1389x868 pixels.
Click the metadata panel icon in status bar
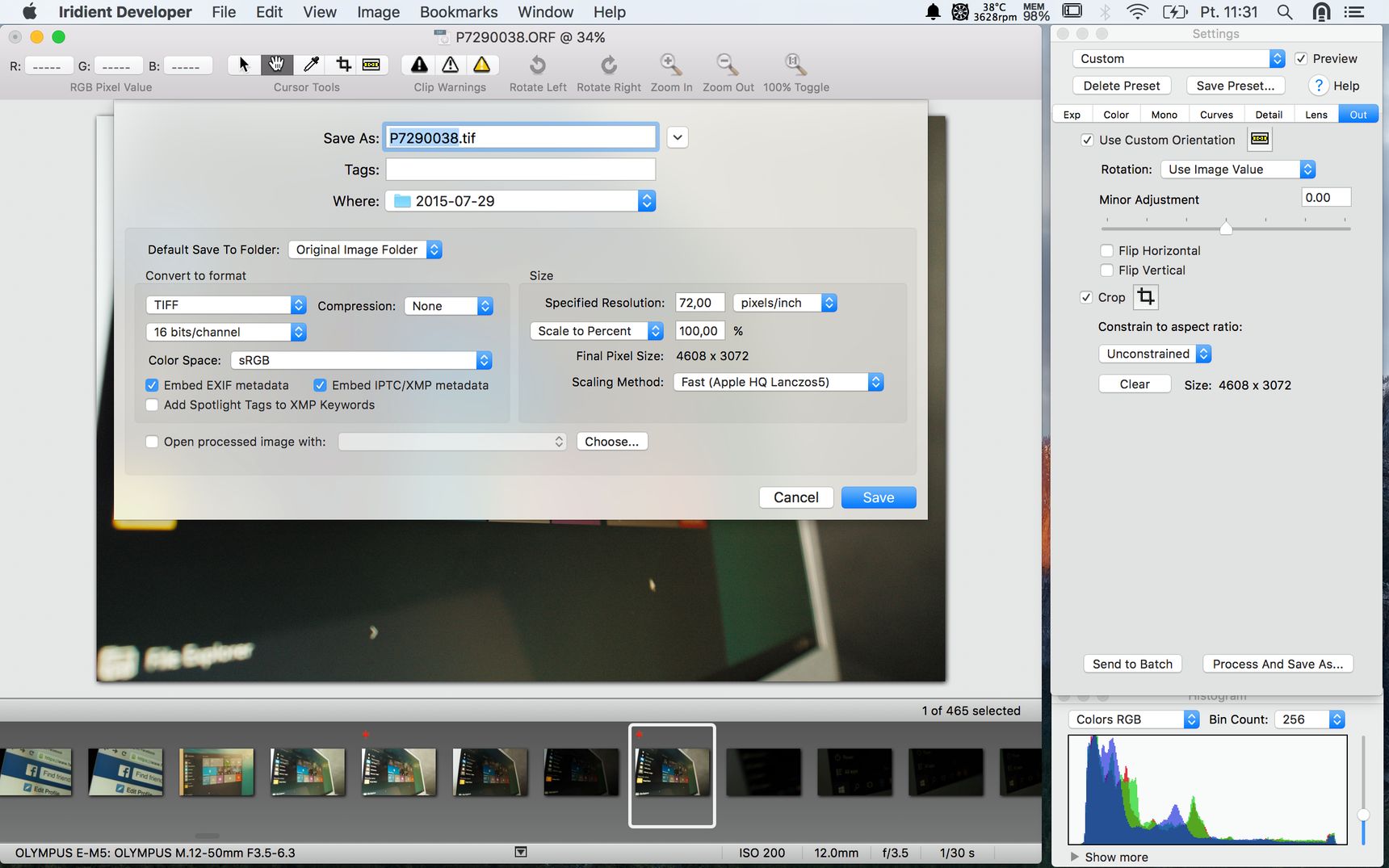point(521,852)
